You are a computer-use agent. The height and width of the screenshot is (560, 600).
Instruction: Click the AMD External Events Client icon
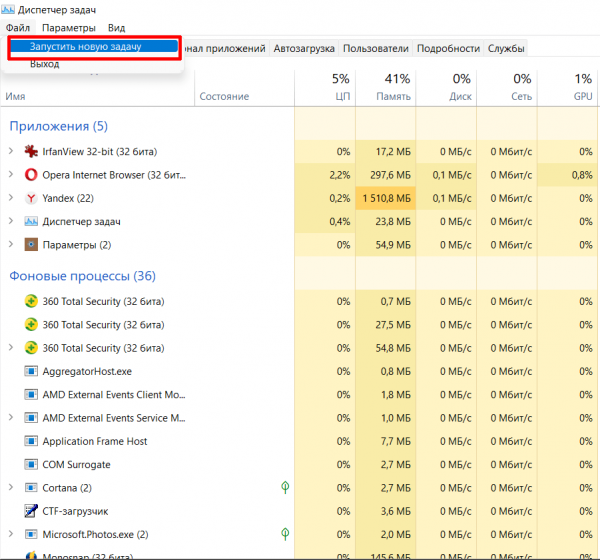(x=31, y=395)
